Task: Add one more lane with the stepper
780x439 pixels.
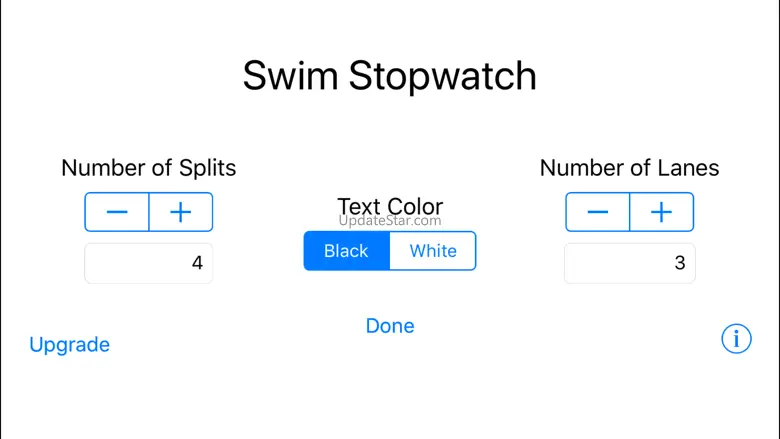Action: coord(661,212)
